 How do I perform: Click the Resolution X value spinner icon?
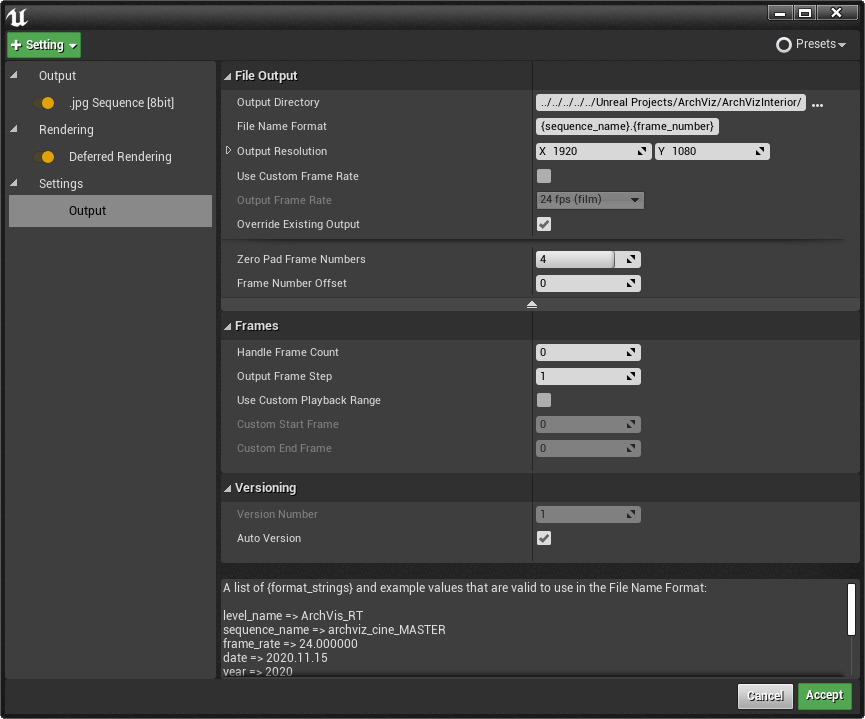[x=642, y=152]
